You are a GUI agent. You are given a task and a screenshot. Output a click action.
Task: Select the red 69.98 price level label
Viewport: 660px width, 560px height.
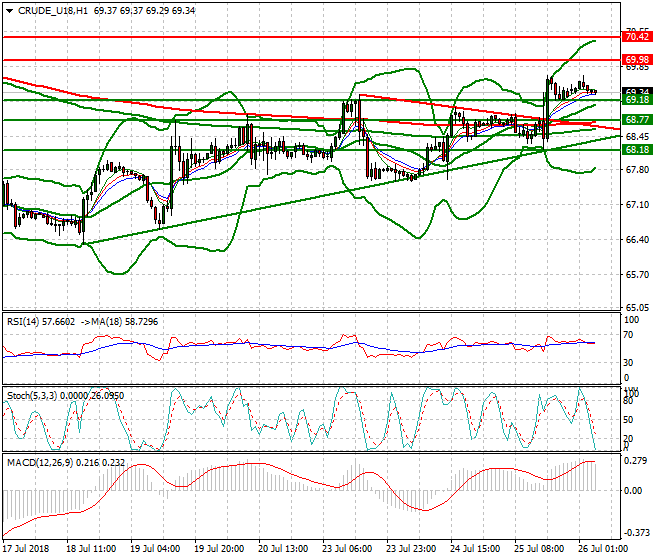[x=637, y=59]
